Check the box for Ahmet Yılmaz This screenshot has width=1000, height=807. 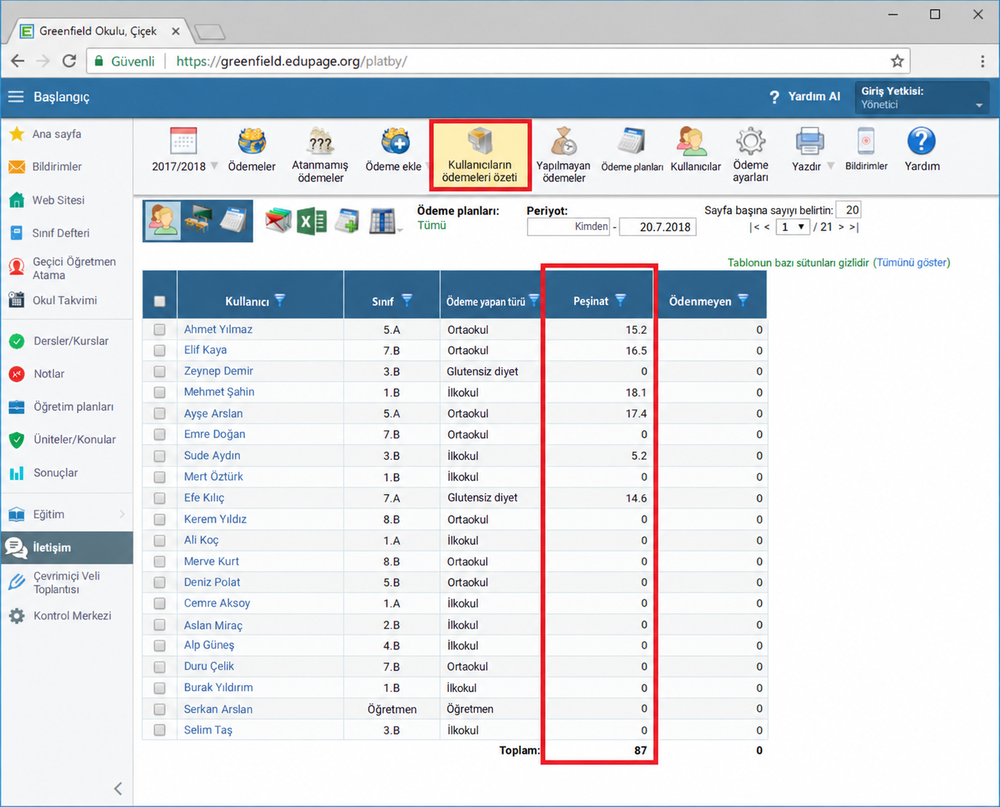(x=159, y=329)
